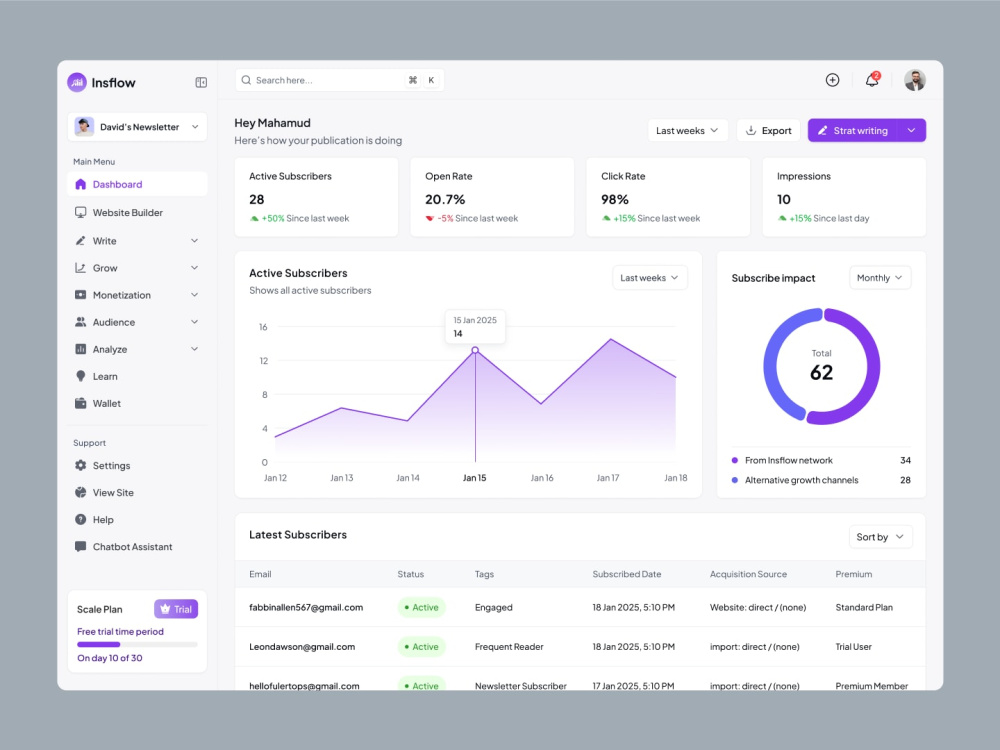Open the Settings menu item

tap(137, 466)
